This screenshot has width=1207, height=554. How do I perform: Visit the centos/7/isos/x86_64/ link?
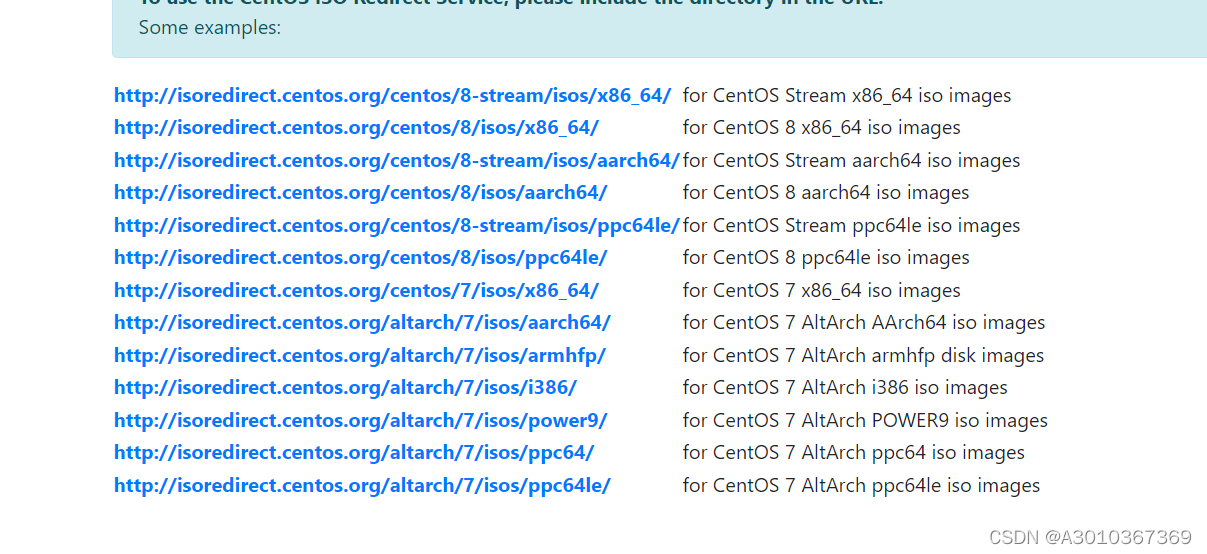tap(356, 291)
